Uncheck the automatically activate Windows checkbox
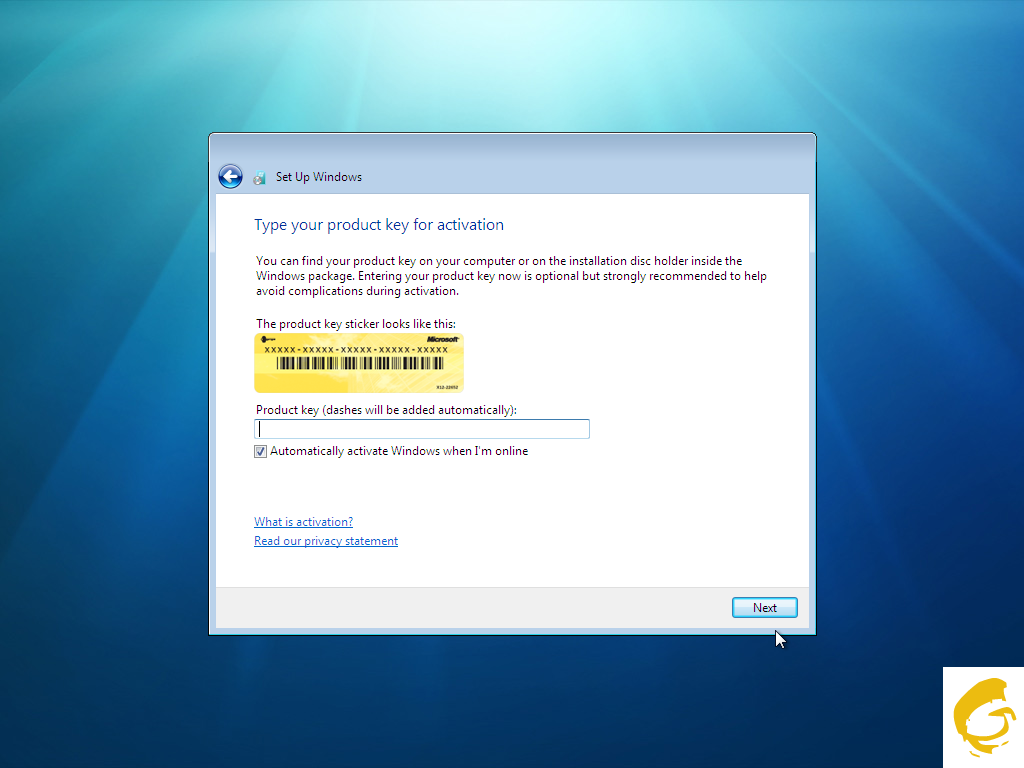The width and height of the screenshot is (1024, 768). point(261,452)
